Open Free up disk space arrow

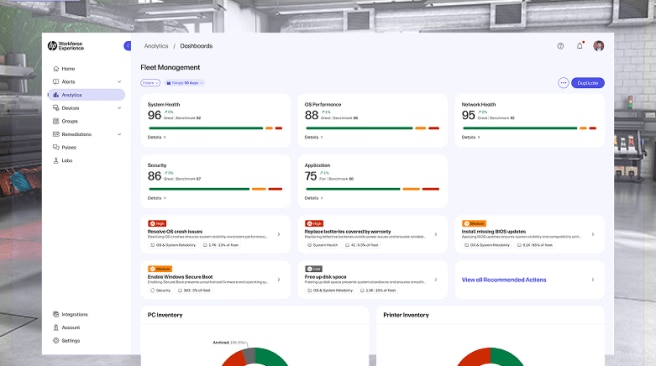pos(436,279)
